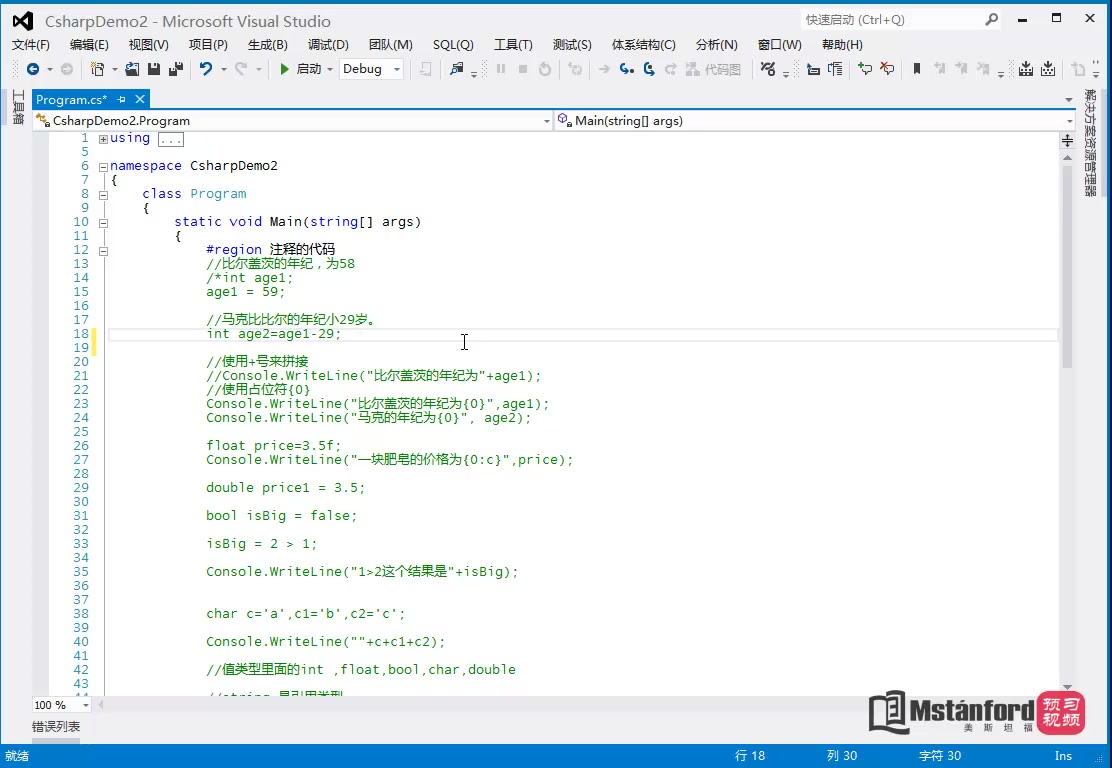Click the line 'float price=3.5f;'
This screenshot has width=1112, height=768.
point(274,445)
